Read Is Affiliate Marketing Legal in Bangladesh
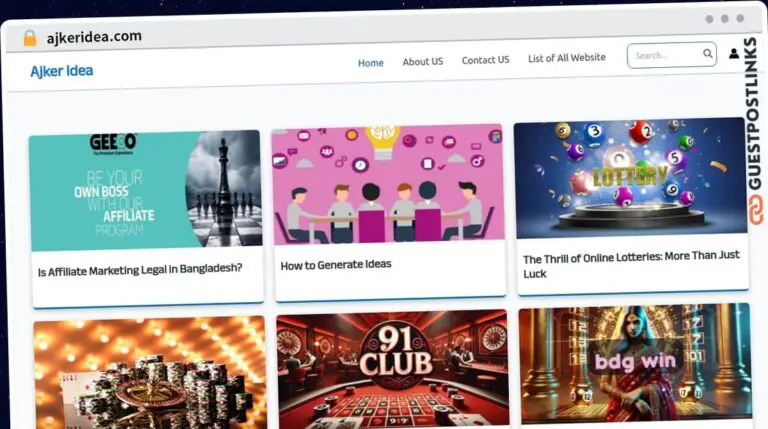This screenshot has height=429, width=768. pyautogui.click(x=140, y=270)
